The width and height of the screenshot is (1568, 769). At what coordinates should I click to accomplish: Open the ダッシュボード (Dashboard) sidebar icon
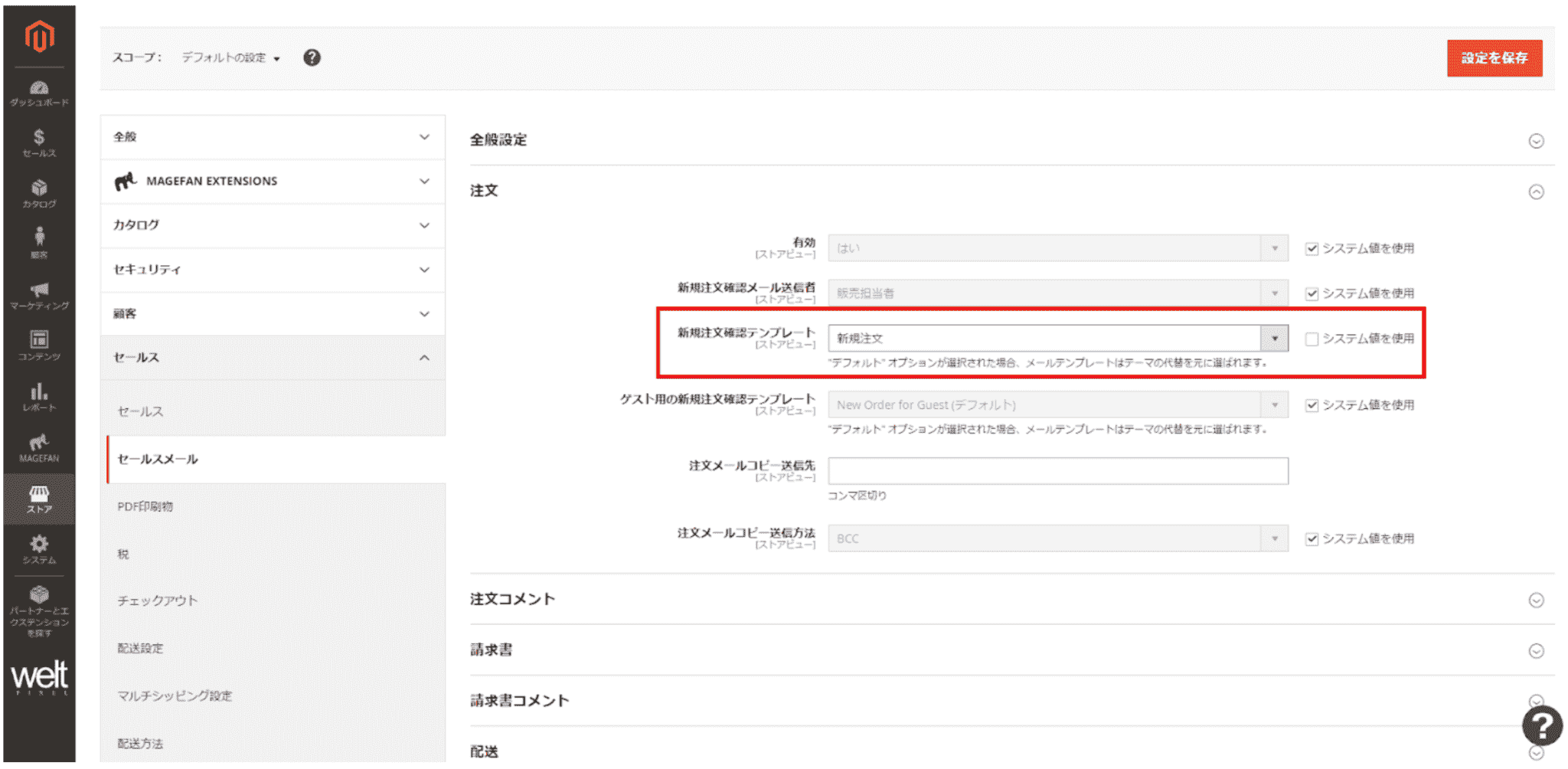click(39, 91)
